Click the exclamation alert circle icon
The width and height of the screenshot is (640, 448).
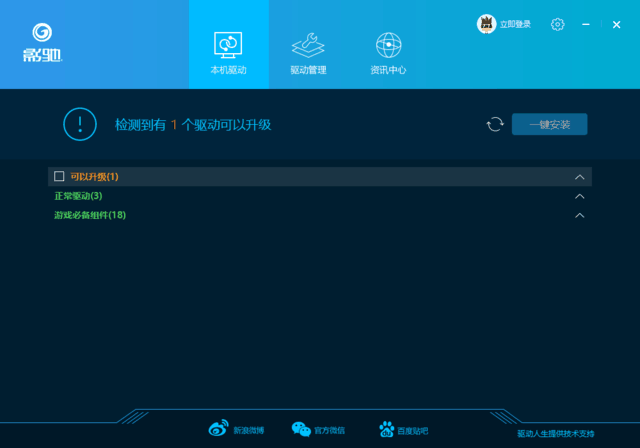(x=80, y=124)
